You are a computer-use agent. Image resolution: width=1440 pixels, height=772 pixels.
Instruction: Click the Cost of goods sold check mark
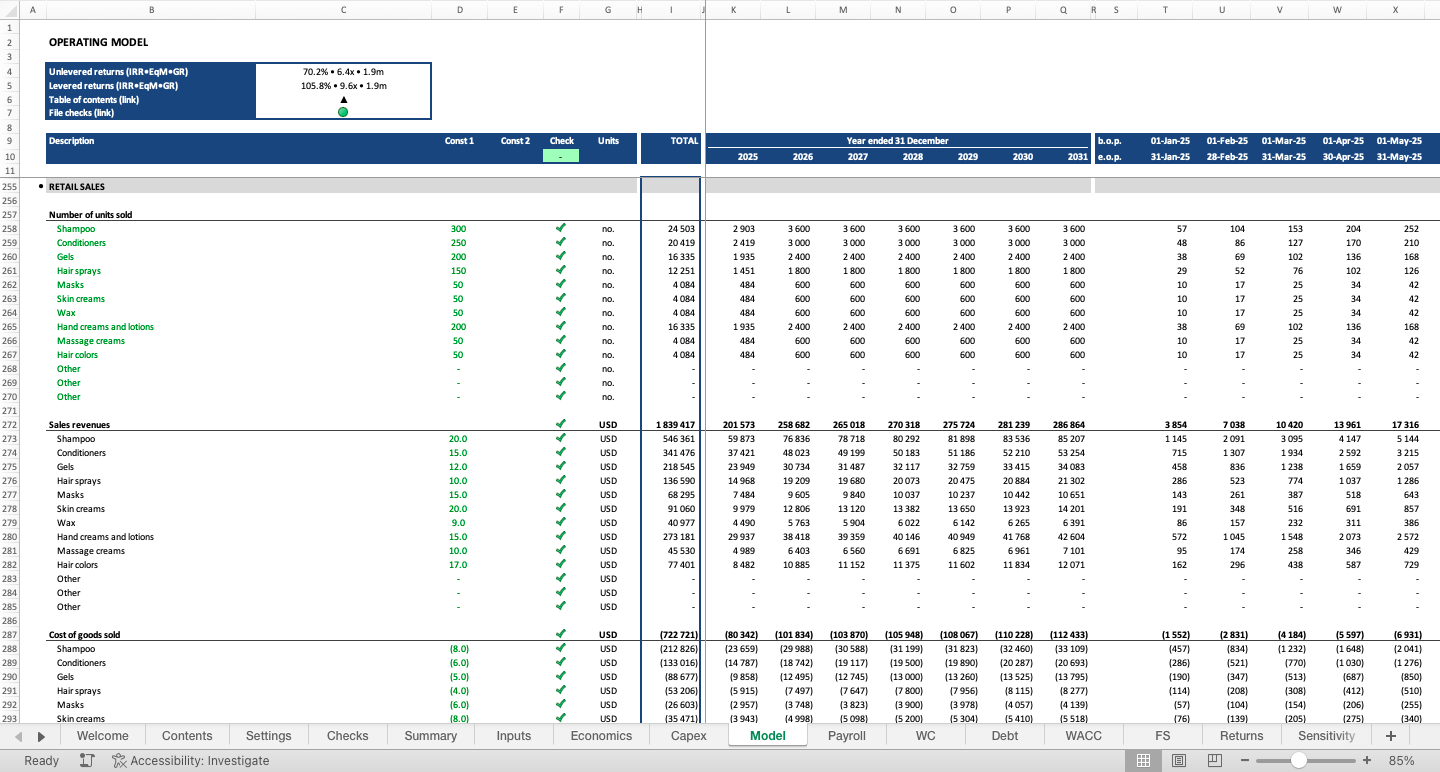tap(561, 634)
